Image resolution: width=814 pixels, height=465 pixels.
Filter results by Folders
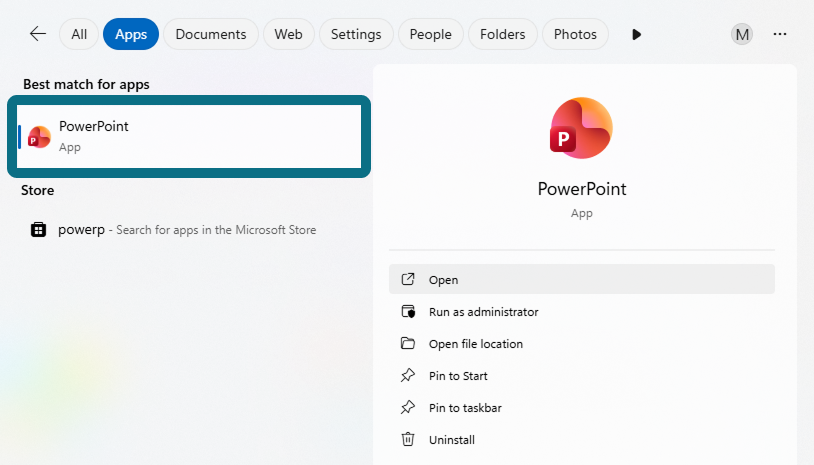click(503, 34)
